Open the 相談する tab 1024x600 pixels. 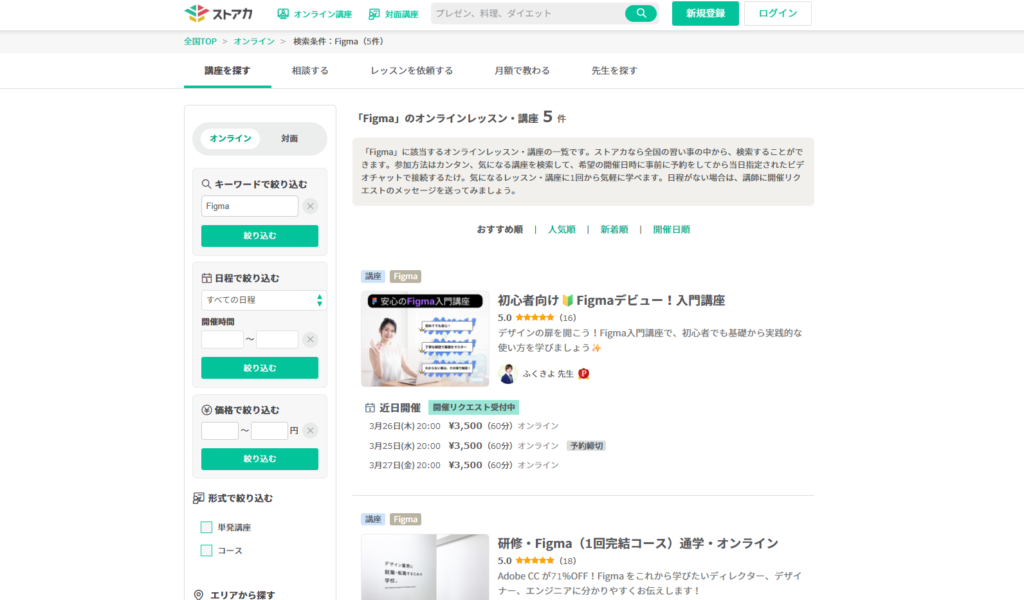tap(310, 71)
